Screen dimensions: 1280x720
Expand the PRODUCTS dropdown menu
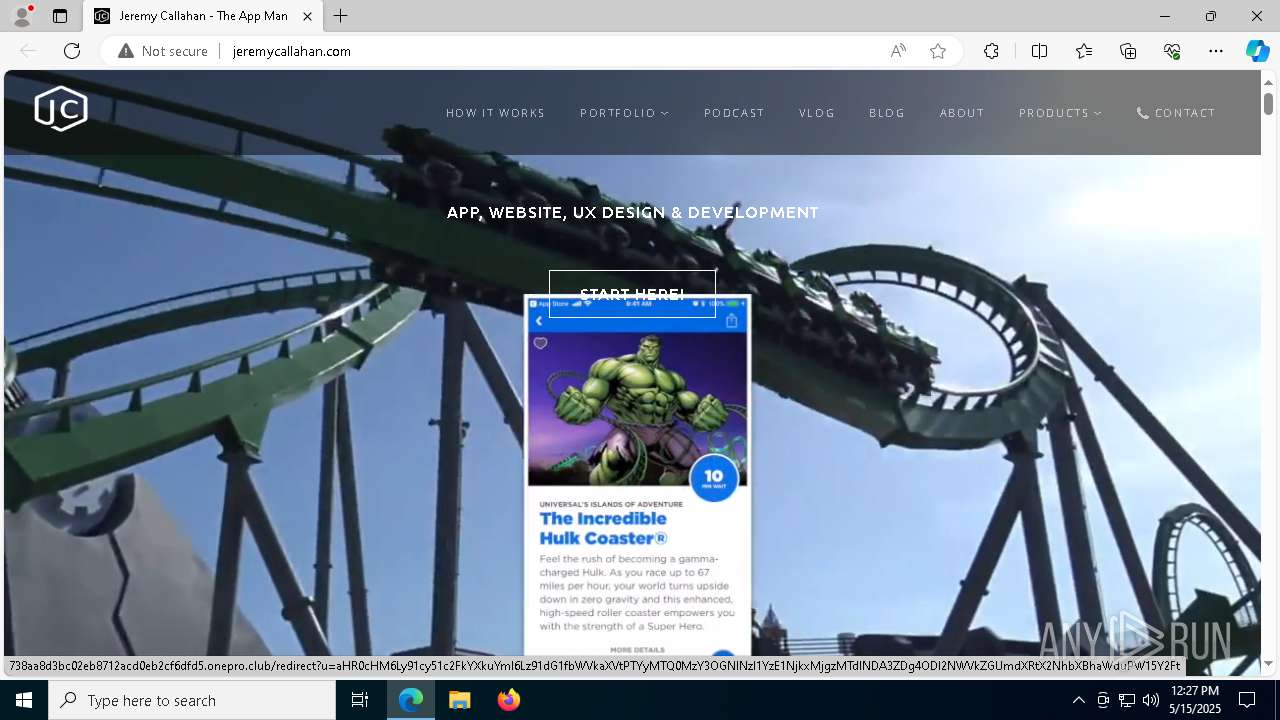click(x=1060, y=113)
